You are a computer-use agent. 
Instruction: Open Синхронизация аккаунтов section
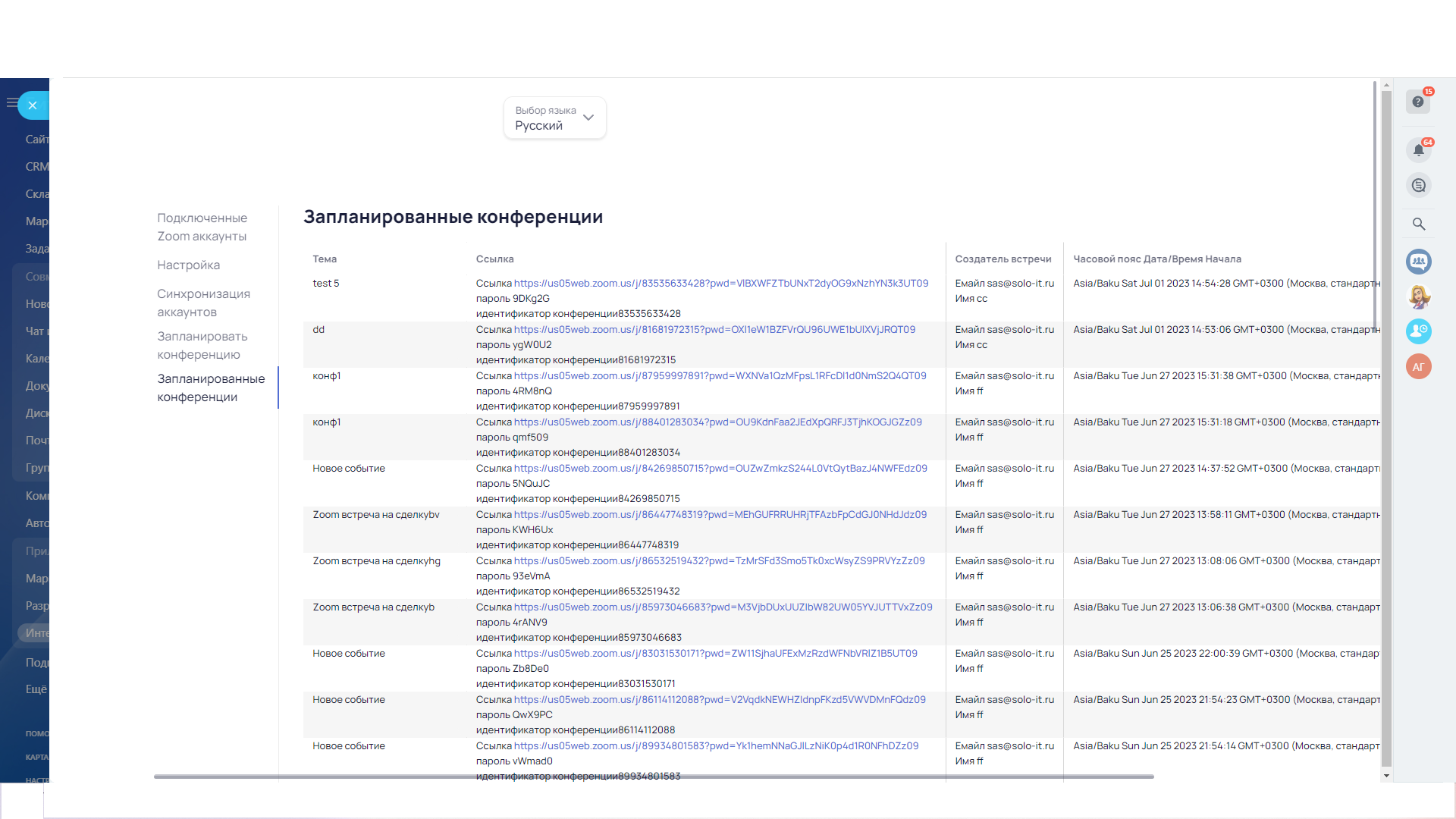pos(203,303)
